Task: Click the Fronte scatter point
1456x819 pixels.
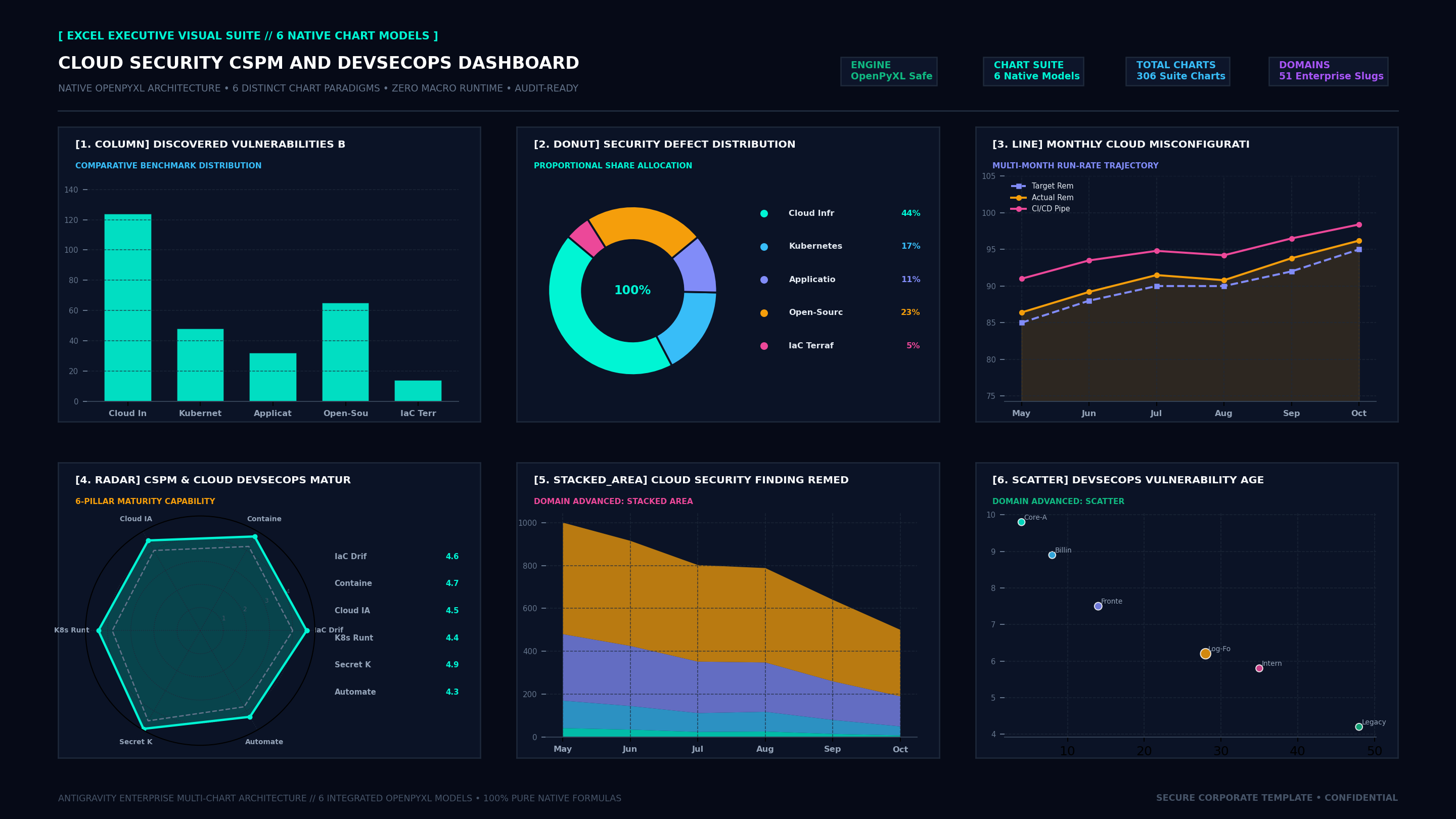Action: pyautogui.click(x=1098, y=606)
